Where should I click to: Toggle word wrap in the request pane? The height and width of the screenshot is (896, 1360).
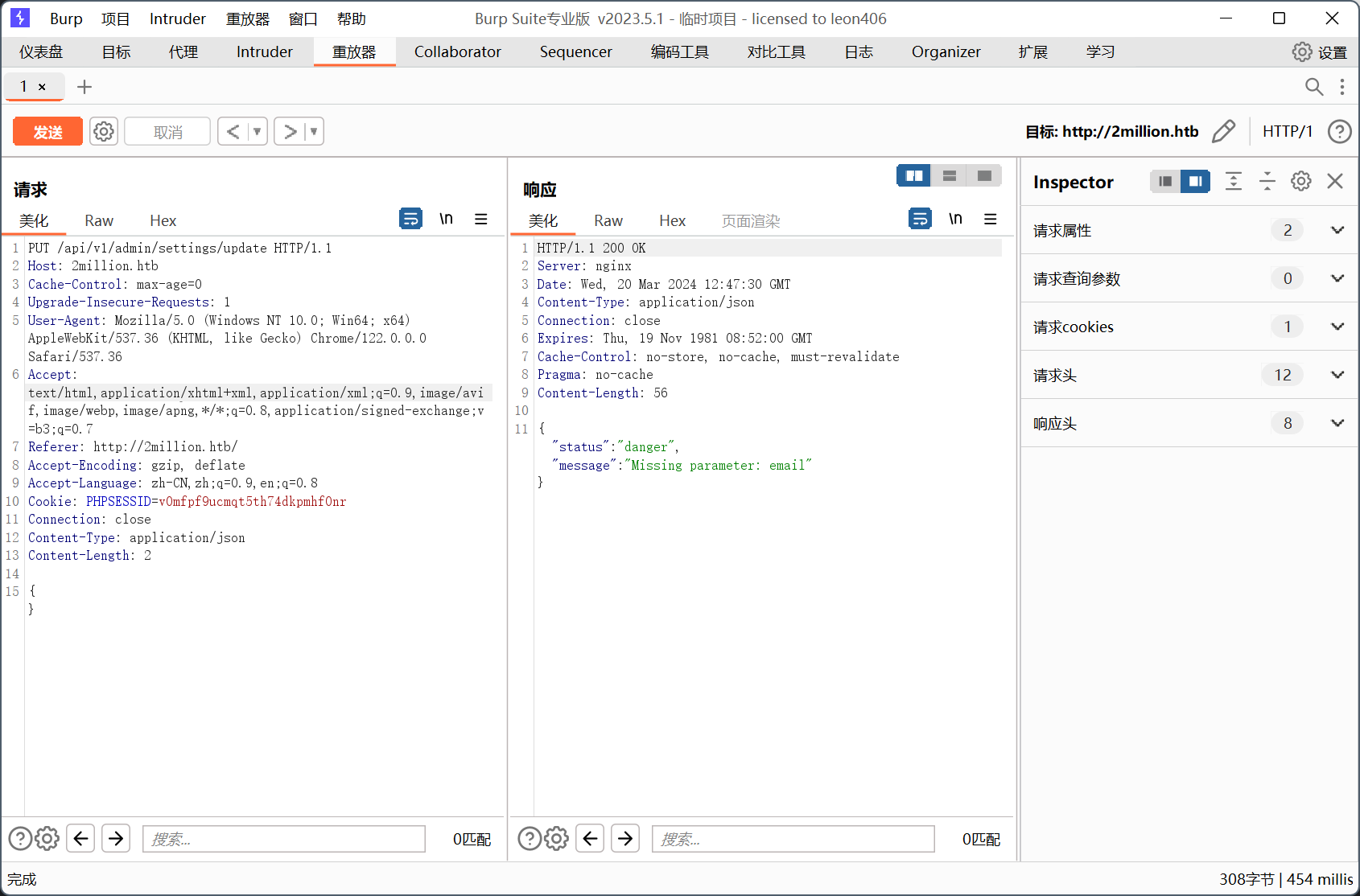[410, 219]
